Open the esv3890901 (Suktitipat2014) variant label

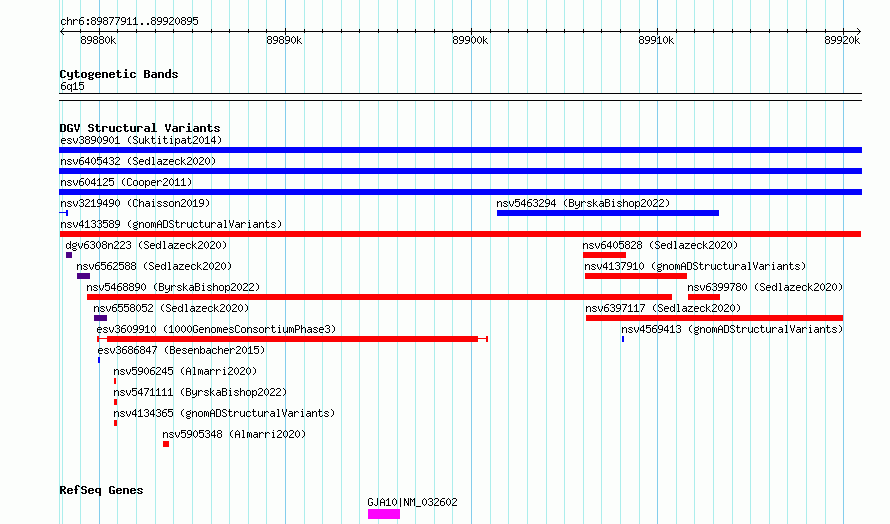(x=141, y=140)
